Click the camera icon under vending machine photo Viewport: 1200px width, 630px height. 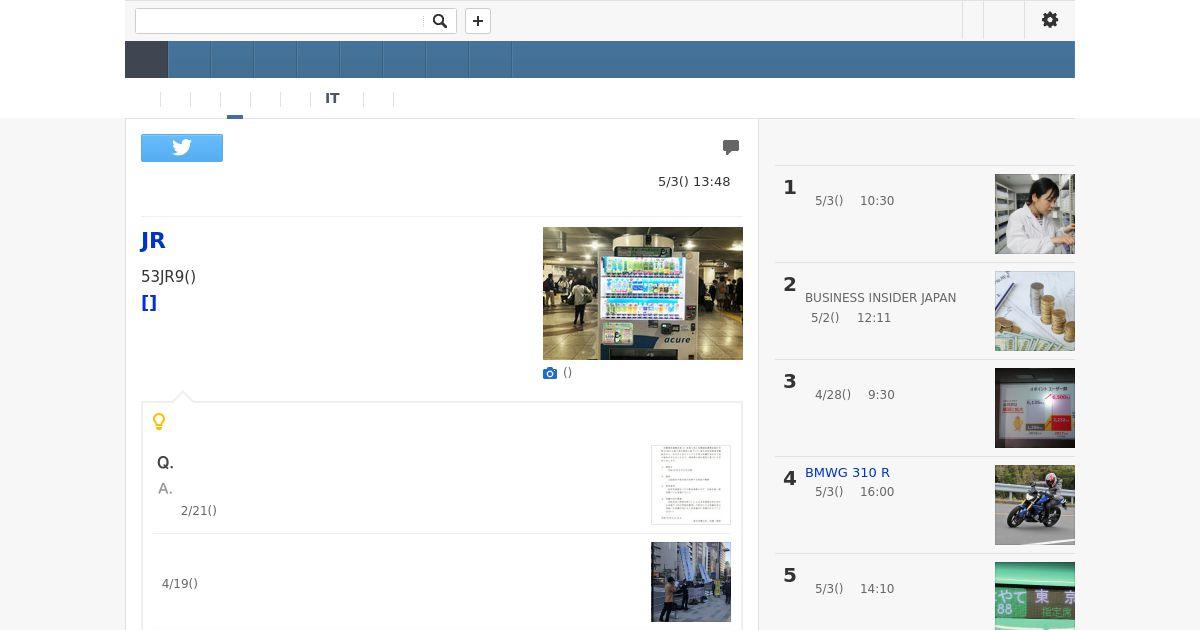(550, 373)
